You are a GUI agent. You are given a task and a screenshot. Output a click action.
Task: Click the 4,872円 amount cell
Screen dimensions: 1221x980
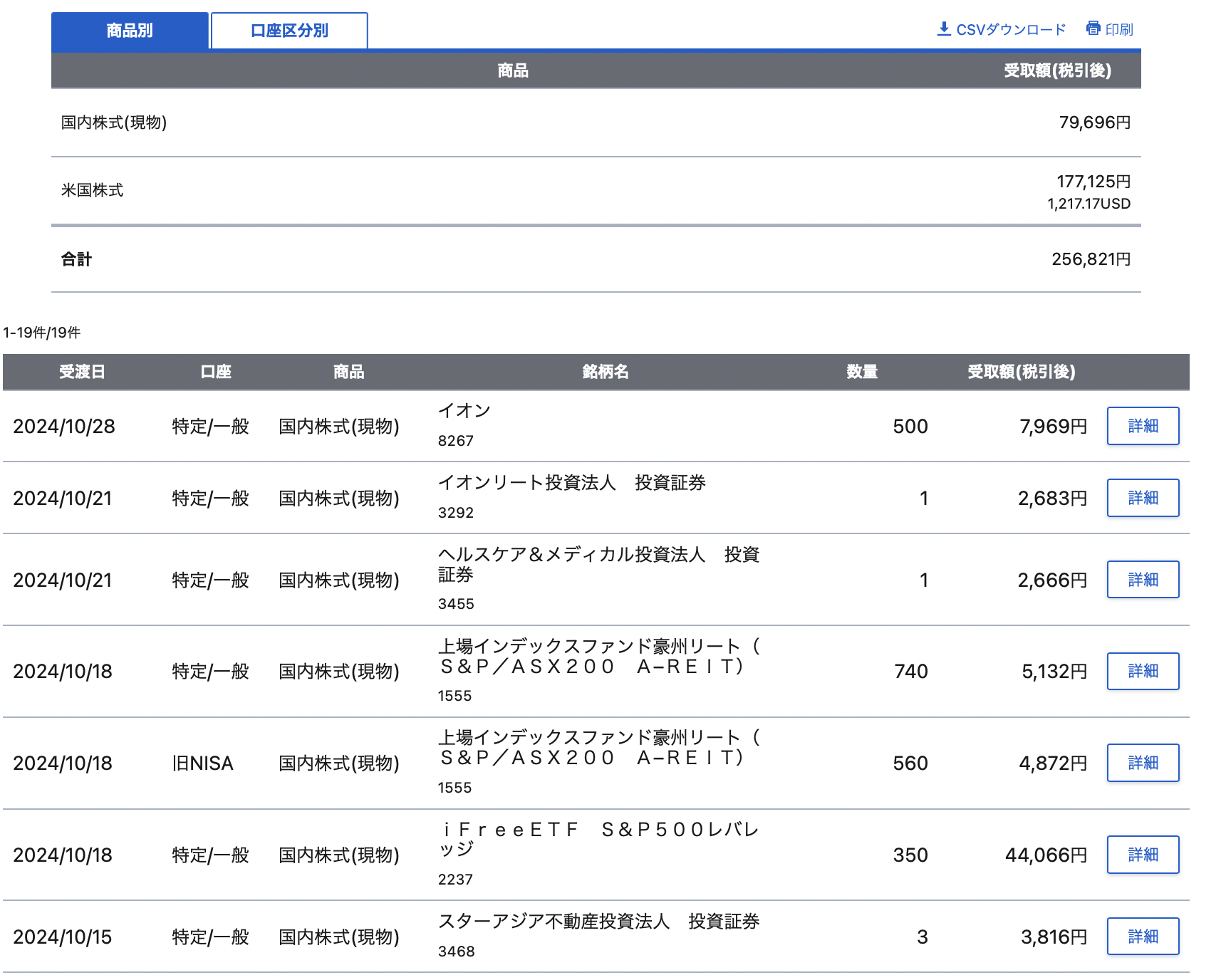(x=1054, y=763)
